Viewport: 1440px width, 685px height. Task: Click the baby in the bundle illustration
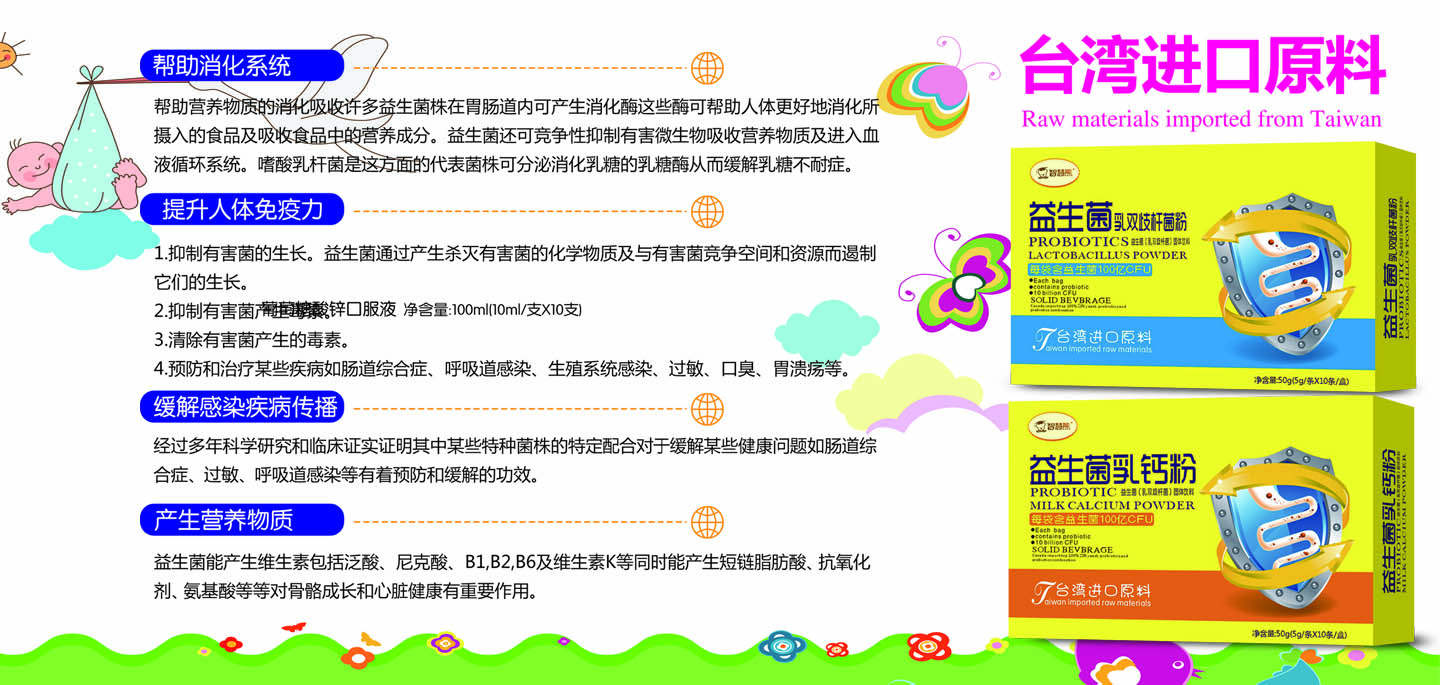point(40,165)
